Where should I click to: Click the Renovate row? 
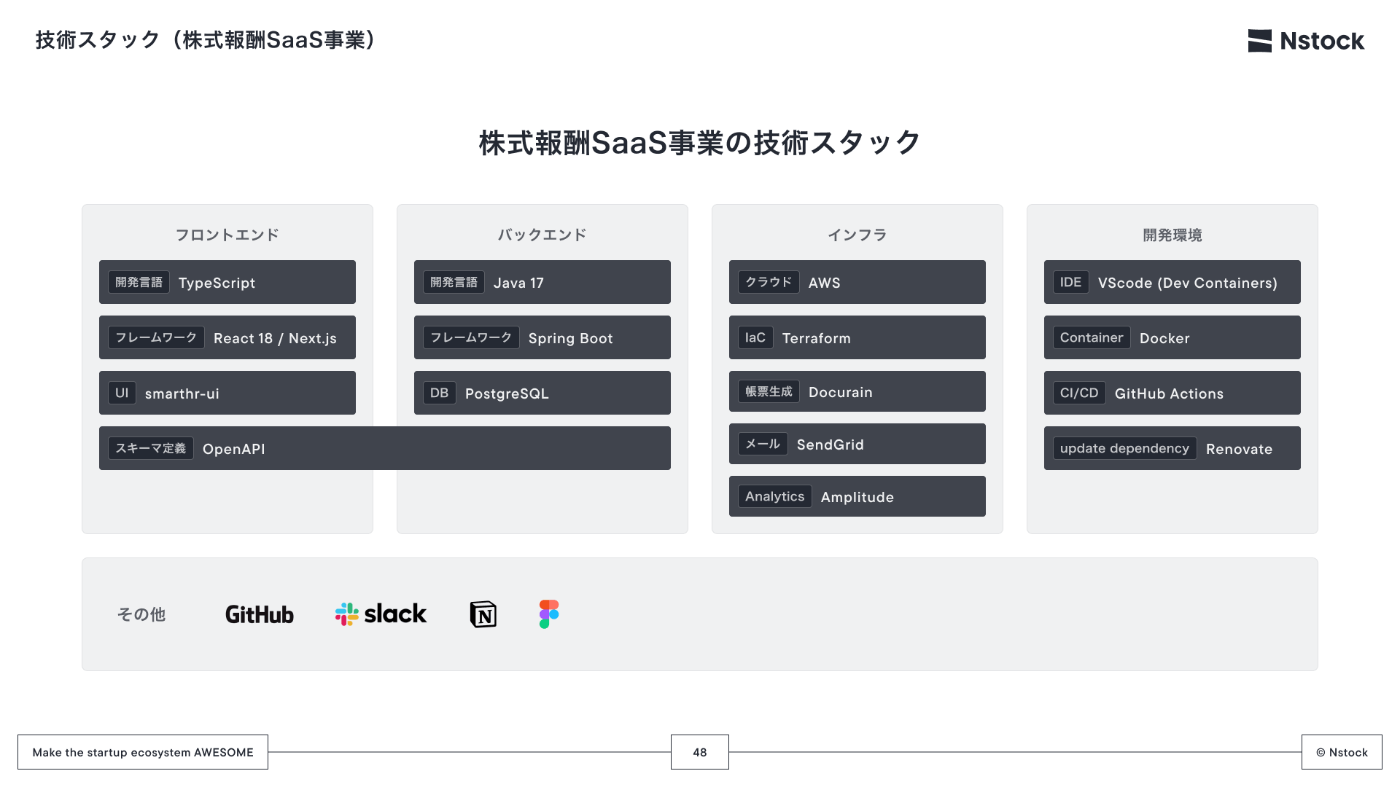click(1172, 448)
